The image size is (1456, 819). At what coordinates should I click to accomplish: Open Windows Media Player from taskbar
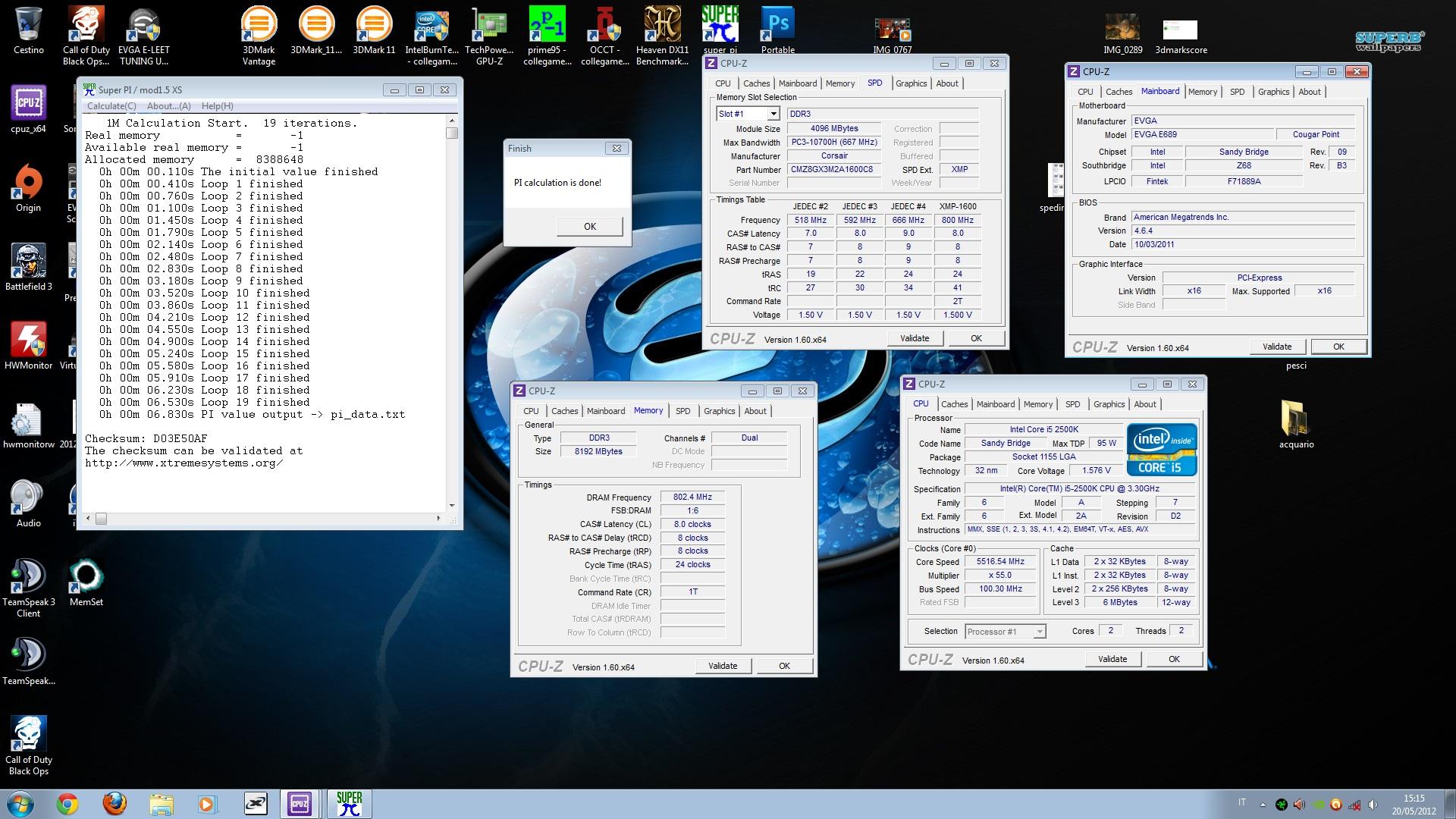tap(208, 804)
